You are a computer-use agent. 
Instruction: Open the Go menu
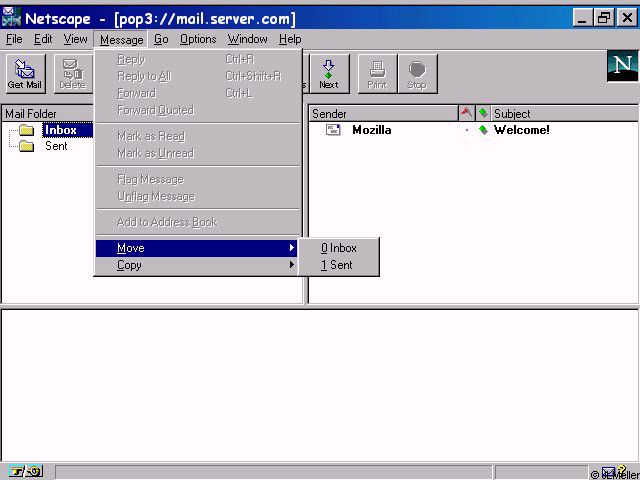point(161,39)
